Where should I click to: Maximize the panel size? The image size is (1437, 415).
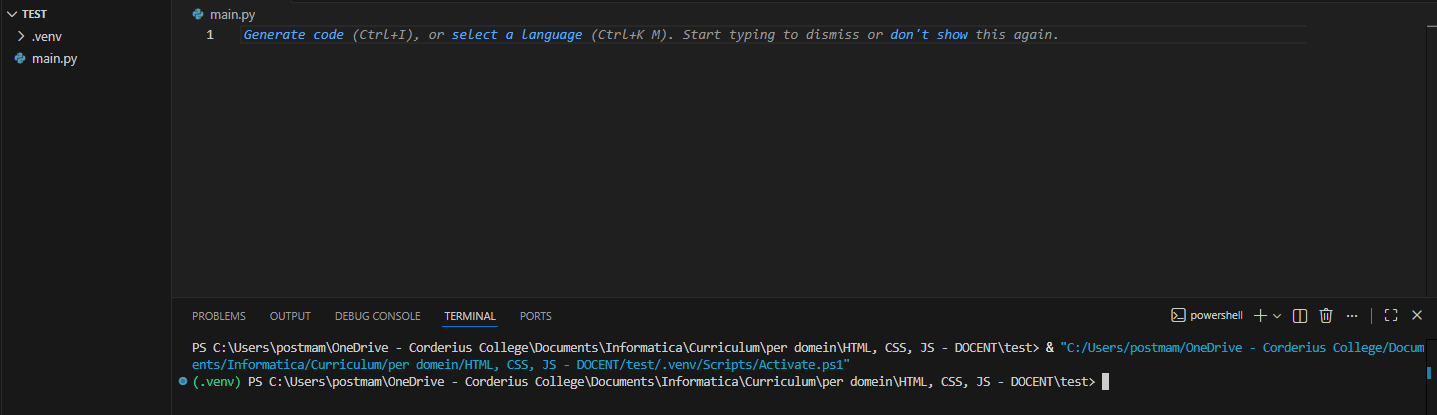[1390, 316]
